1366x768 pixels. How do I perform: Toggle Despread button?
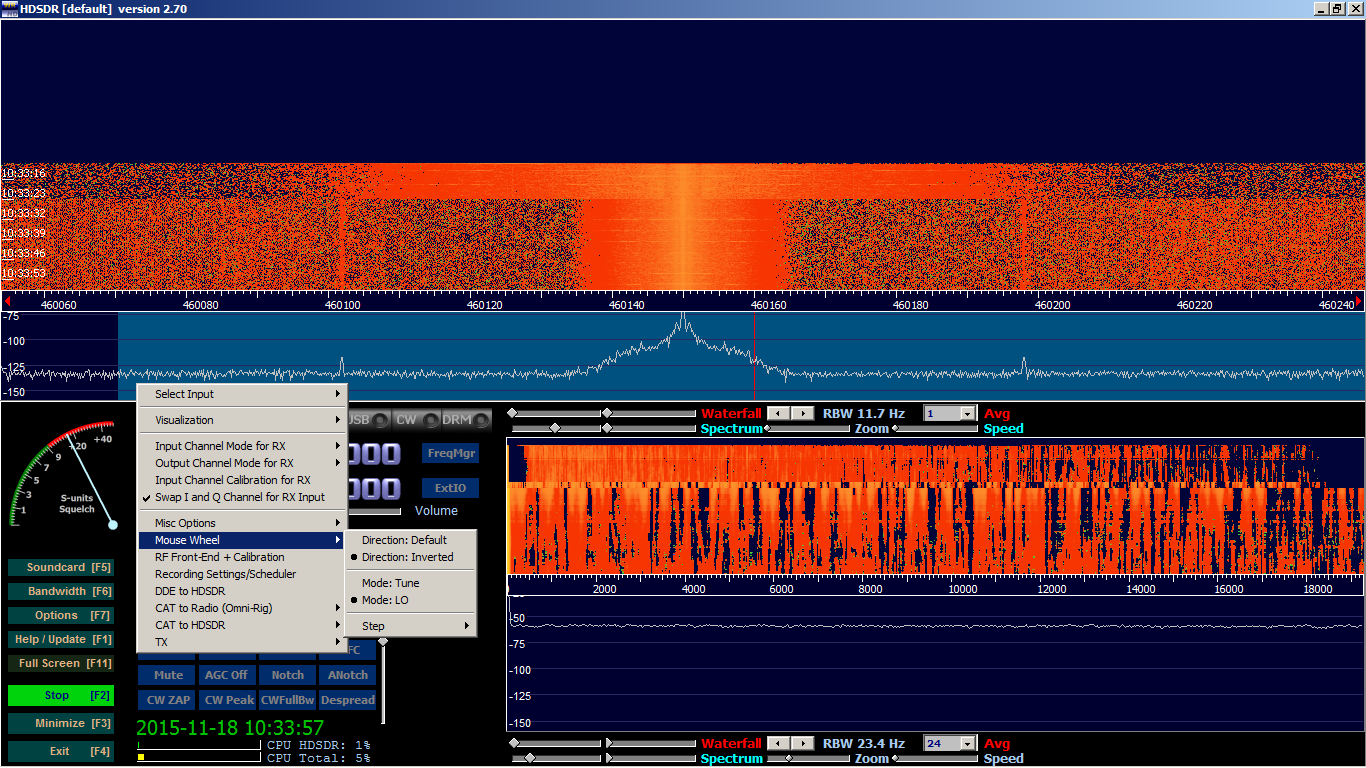coord(348,700)
